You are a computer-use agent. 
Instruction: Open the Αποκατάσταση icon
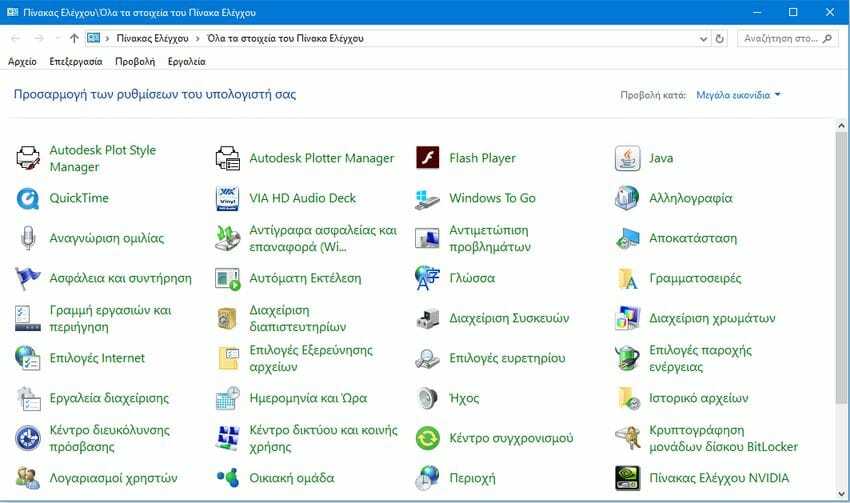(628, 238)
